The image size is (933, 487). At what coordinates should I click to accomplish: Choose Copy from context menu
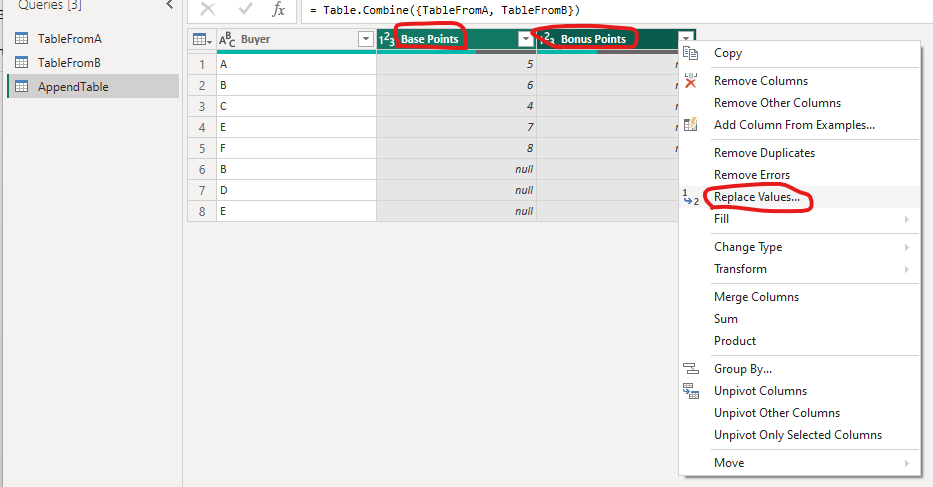[728, 53]
